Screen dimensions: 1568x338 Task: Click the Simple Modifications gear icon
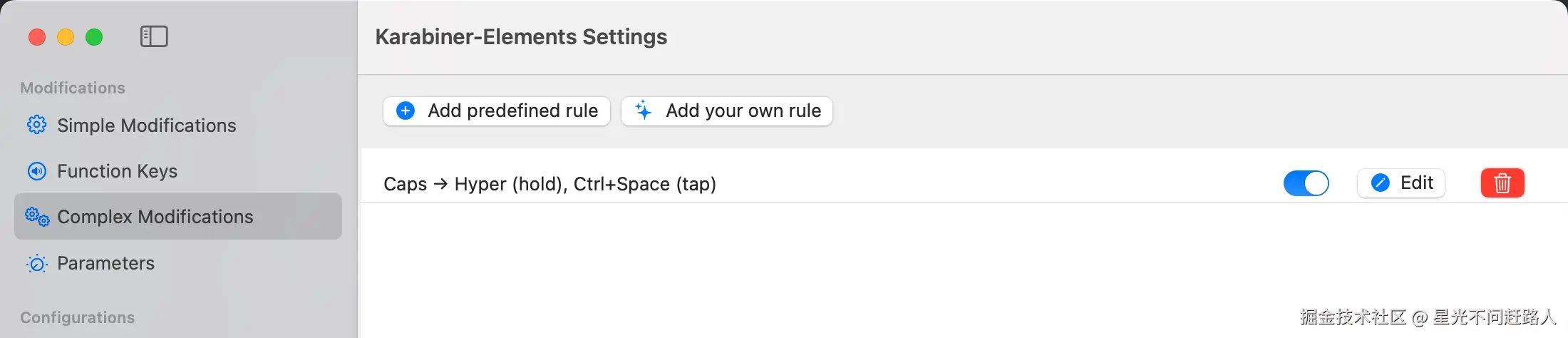[x=37, y=125]
